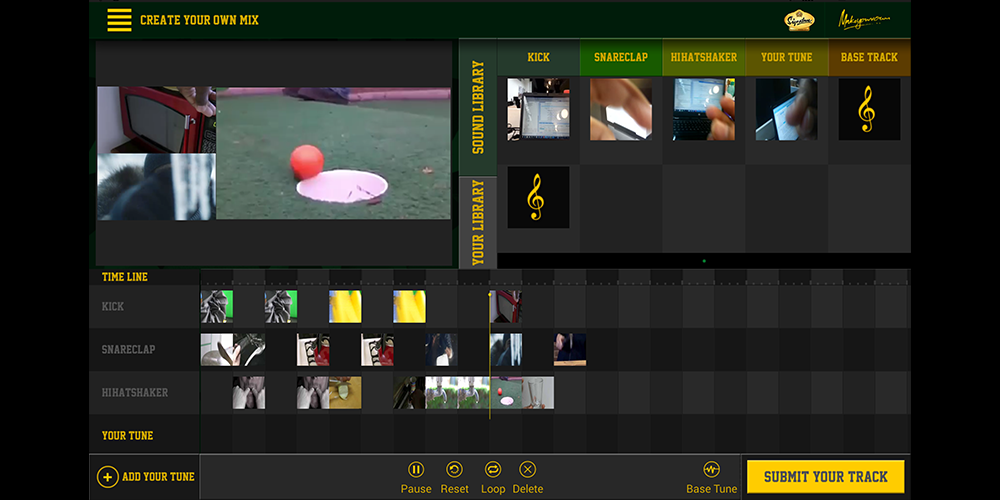The width and height of the screenshot is (1000, 500).
Task: Switch to the Snareclap tab
Action: (620, 57)
